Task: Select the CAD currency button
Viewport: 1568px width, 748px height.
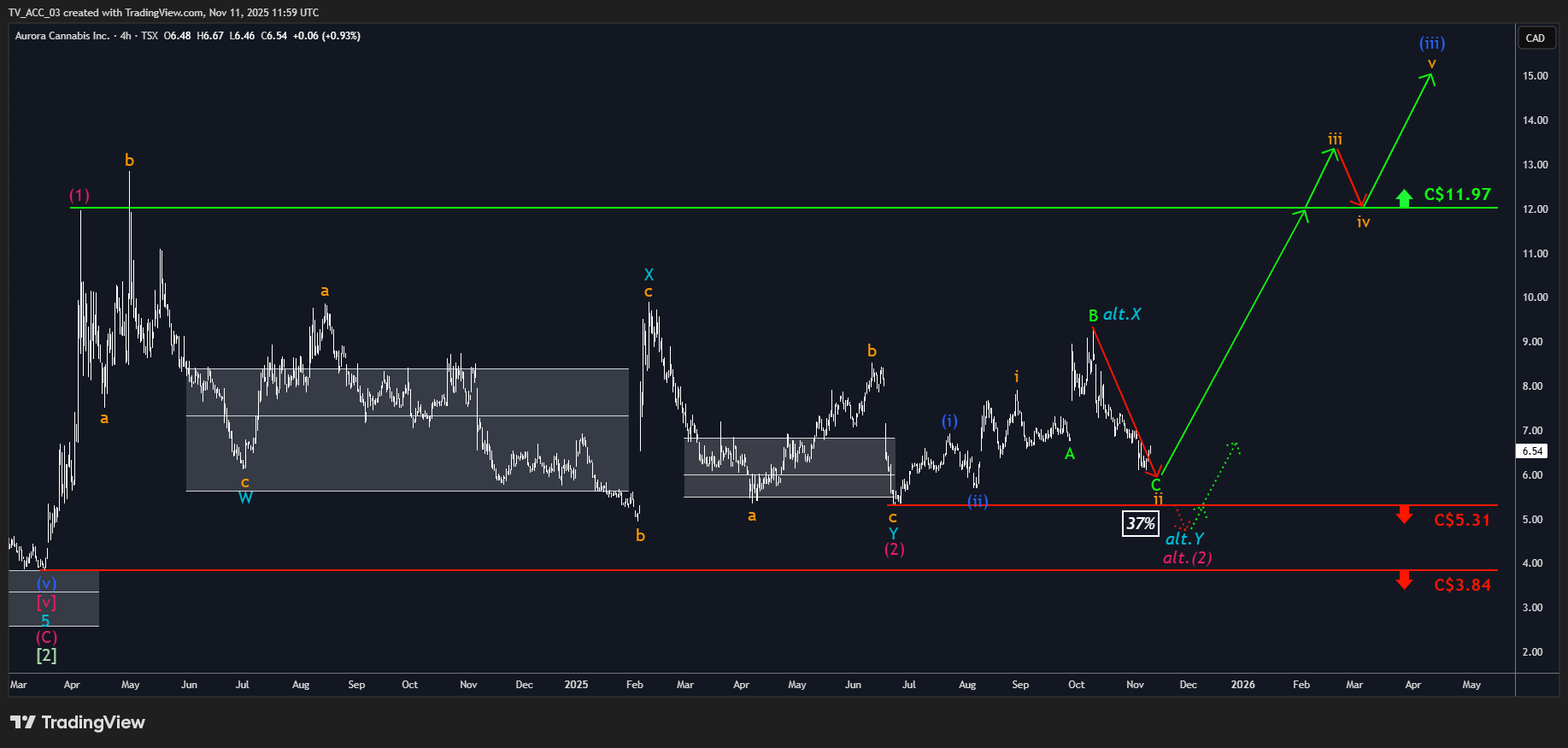Action: pyautogui.click(x=1536, y=38)
